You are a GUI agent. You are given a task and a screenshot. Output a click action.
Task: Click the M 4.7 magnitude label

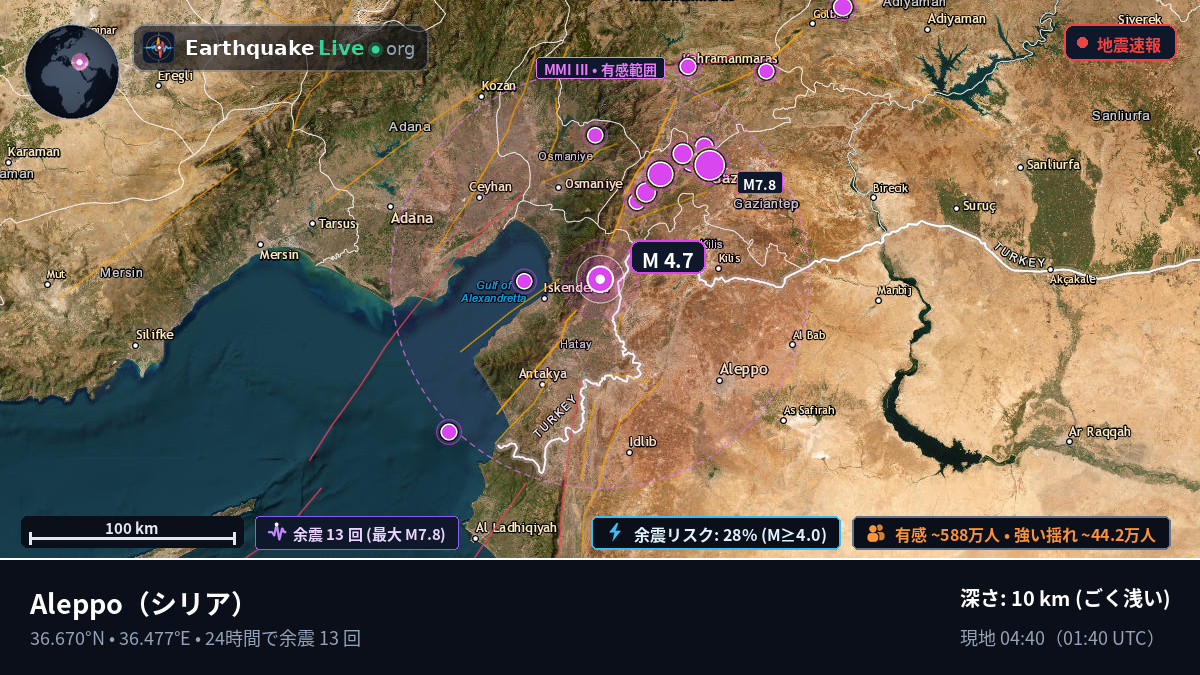(667, 259)
